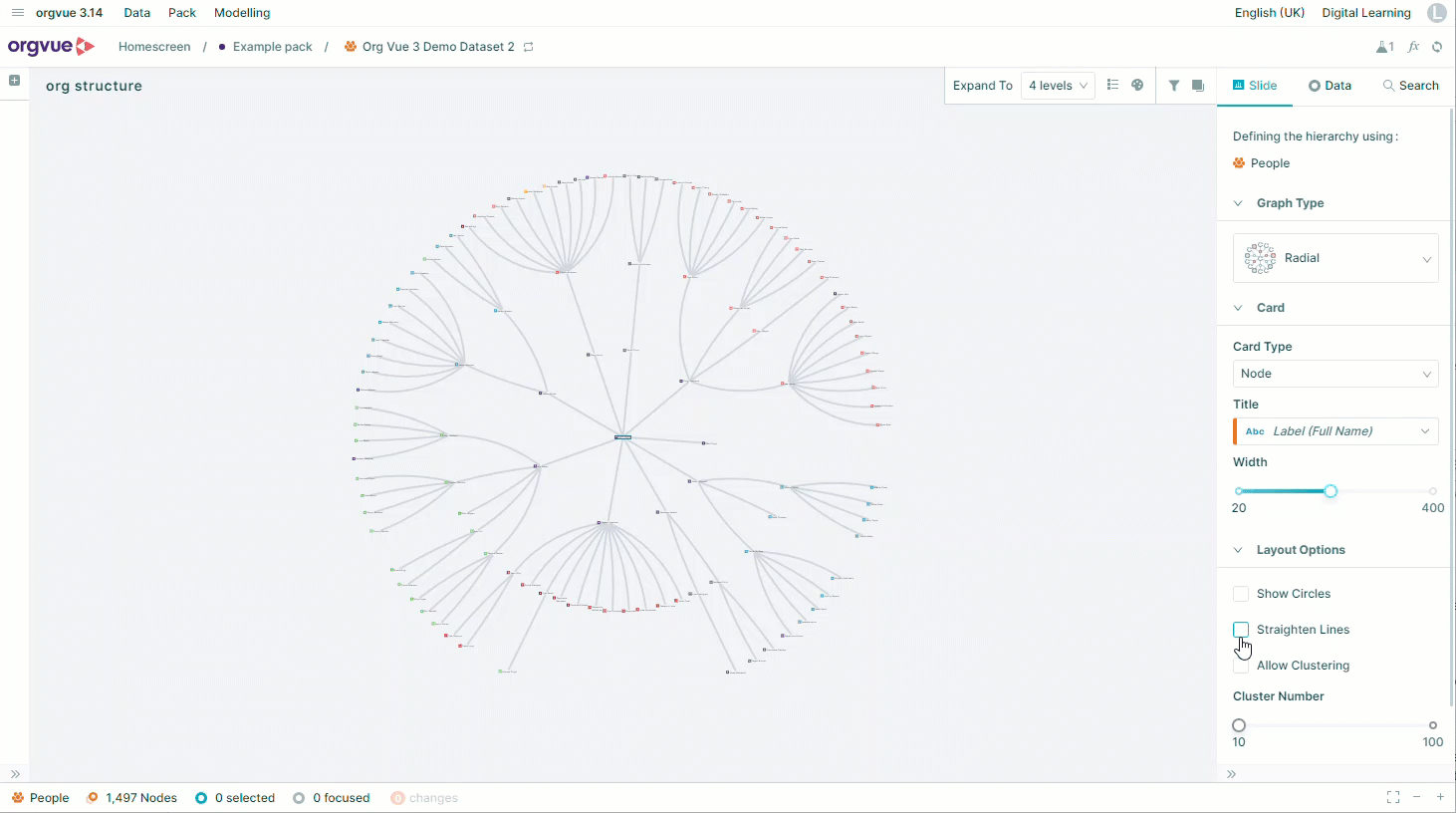Change language from English (UK)
The height and width of the screenshot is (813, 1456).
(x=1270, y=13)
